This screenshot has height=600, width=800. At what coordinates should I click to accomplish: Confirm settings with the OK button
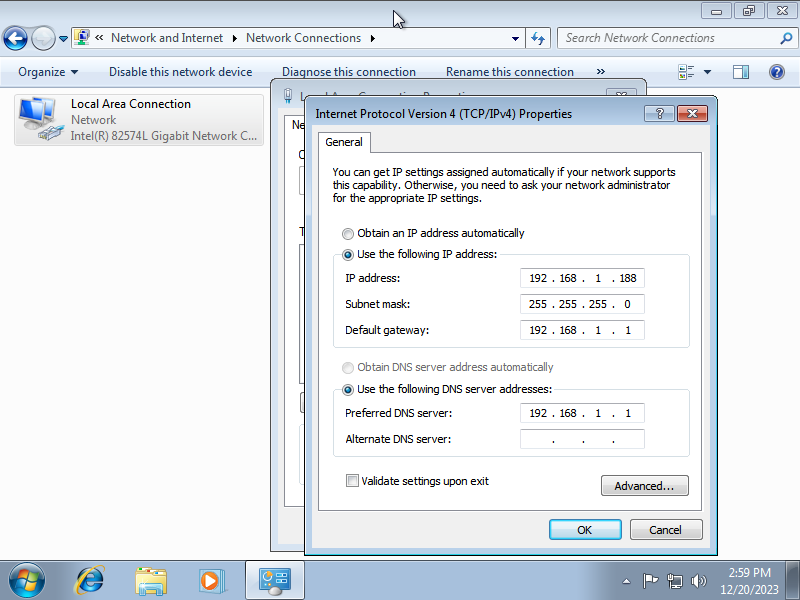[x=584, y=530]
